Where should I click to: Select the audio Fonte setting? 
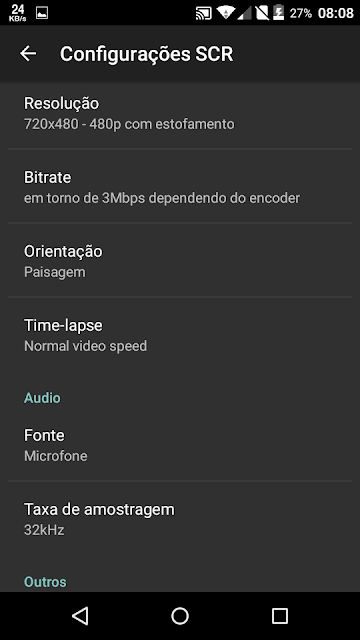click(x=180, y=444)
